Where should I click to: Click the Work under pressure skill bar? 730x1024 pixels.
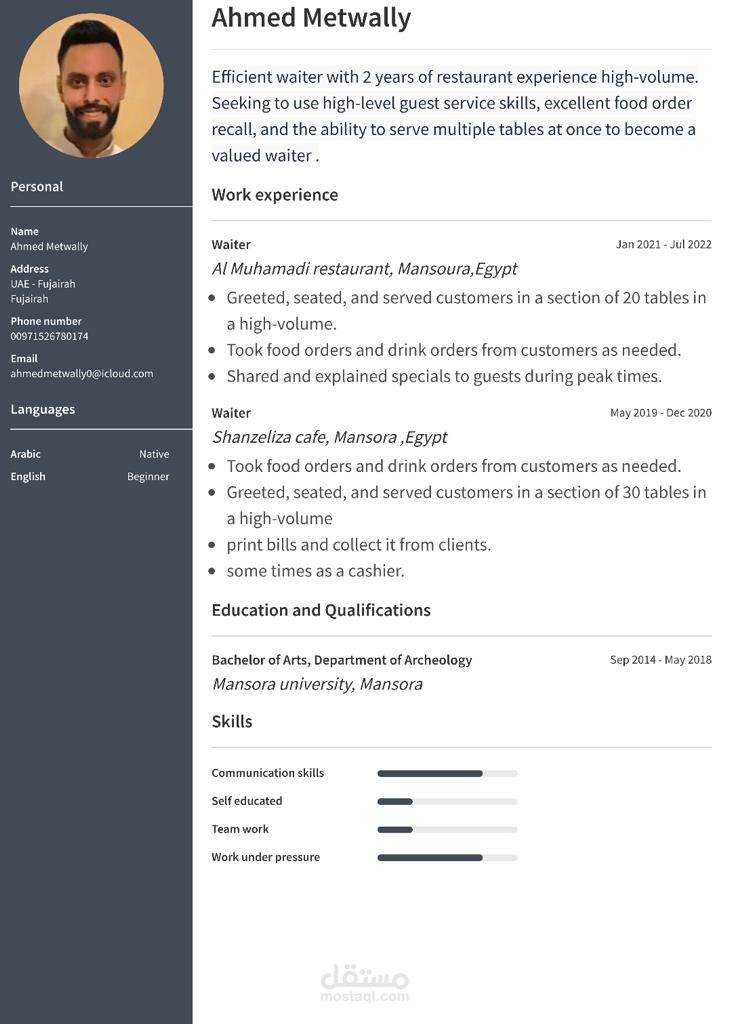447,857
